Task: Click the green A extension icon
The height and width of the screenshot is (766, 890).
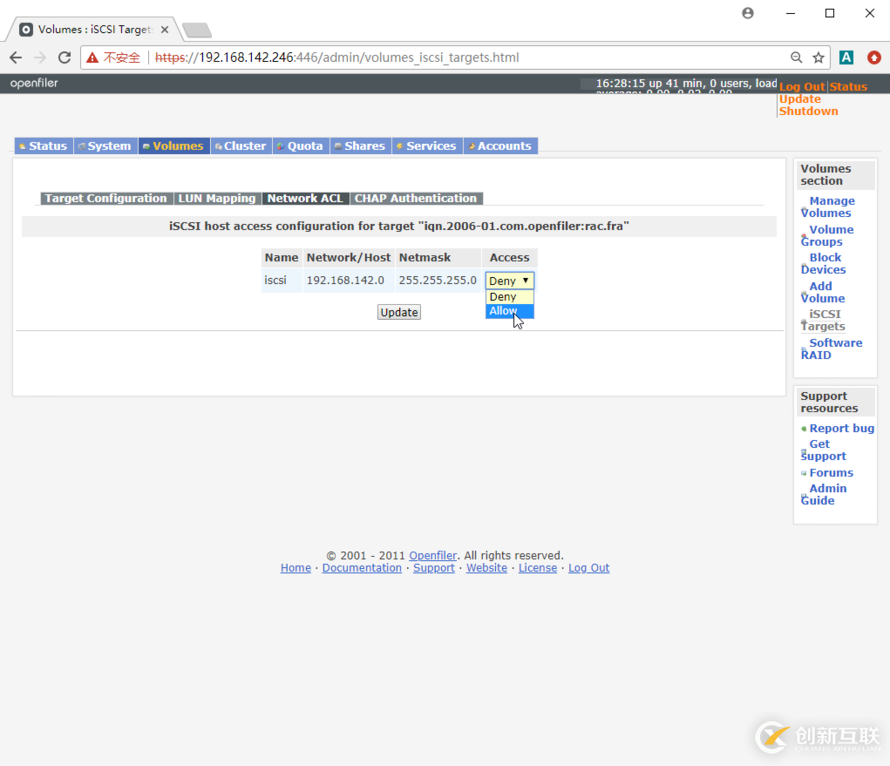Action: pos(846,58)
